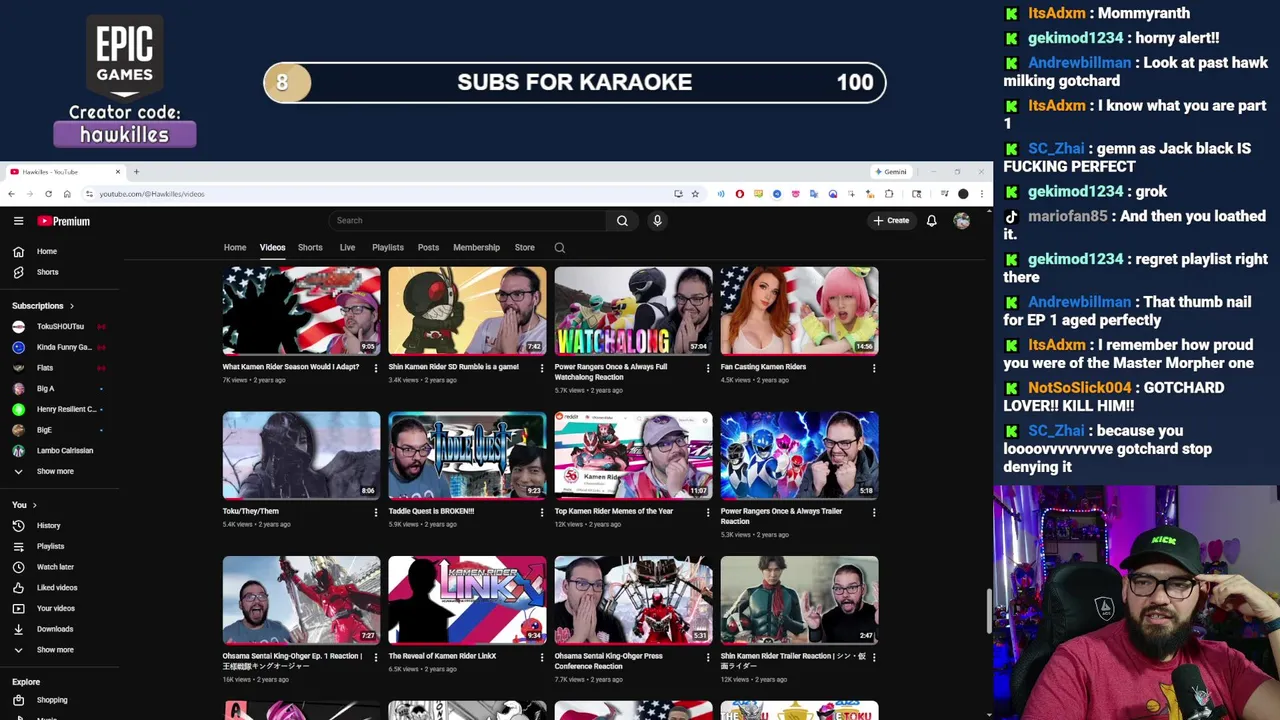Bookmark this page with star icon
Image resolution: width=1280 pixels, height=720 pixels.
695,194
